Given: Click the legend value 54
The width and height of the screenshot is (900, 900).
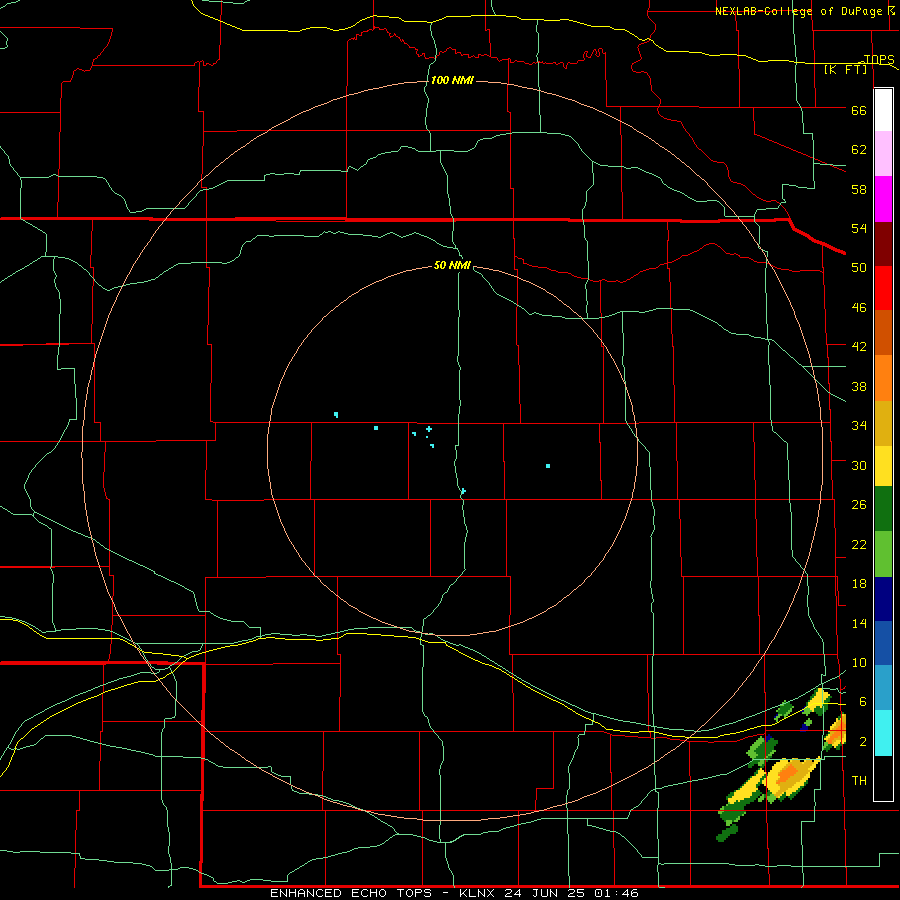Looking at the screenshot, I should (859, 228).
